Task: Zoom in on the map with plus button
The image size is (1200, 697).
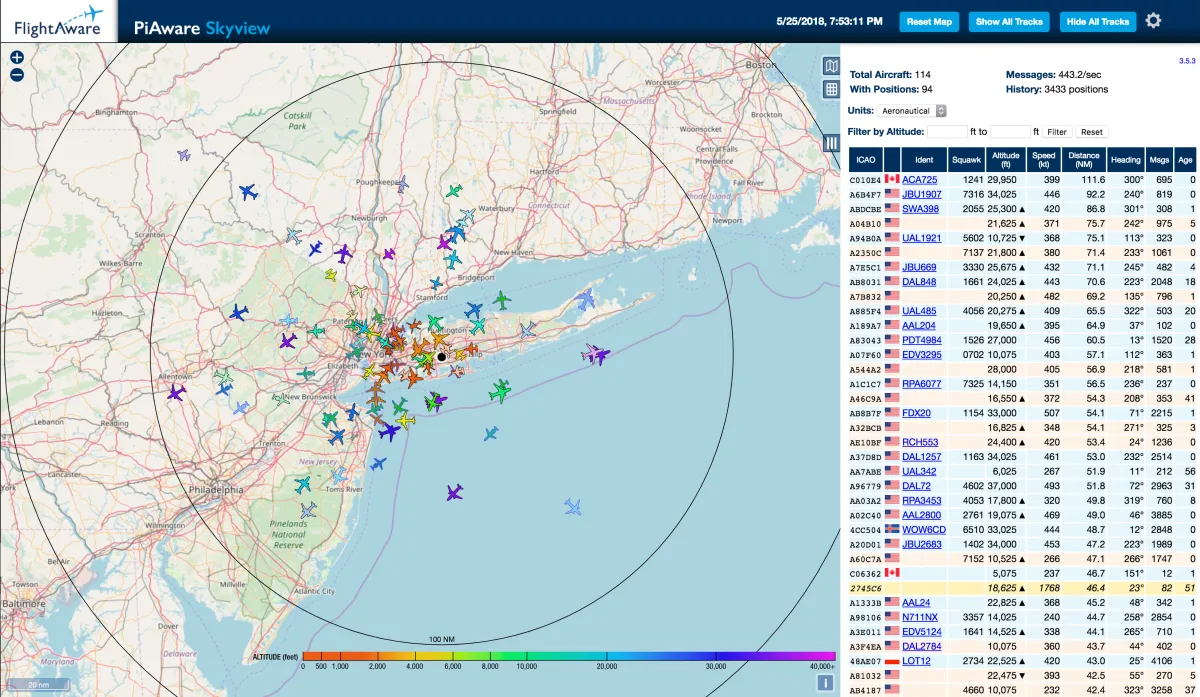Action: 17,57
